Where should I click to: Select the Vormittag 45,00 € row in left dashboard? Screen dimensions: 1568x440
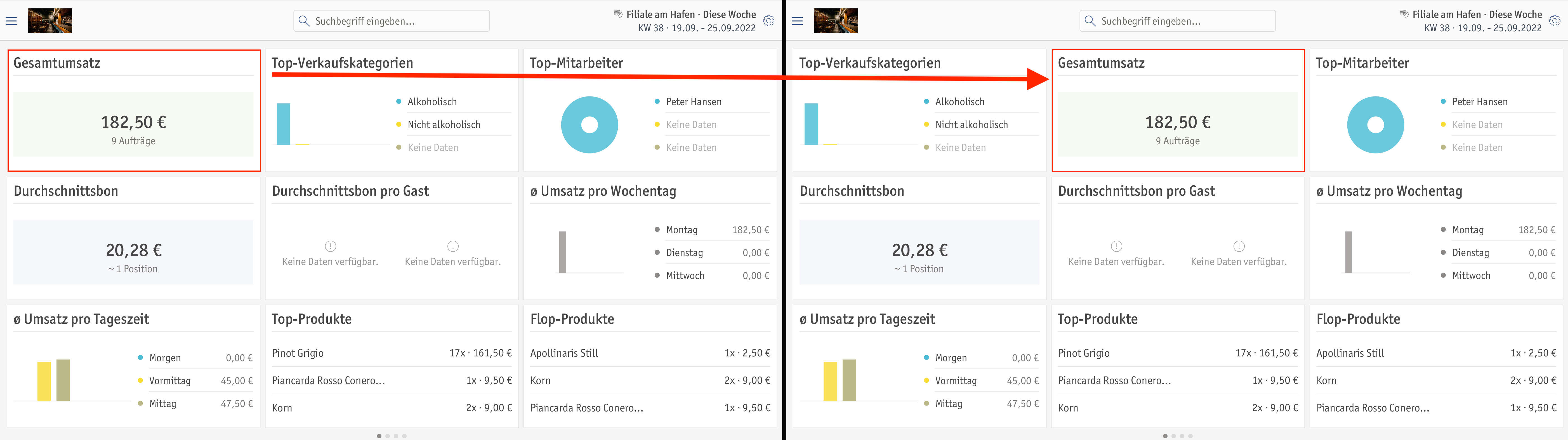click(195, 380)
